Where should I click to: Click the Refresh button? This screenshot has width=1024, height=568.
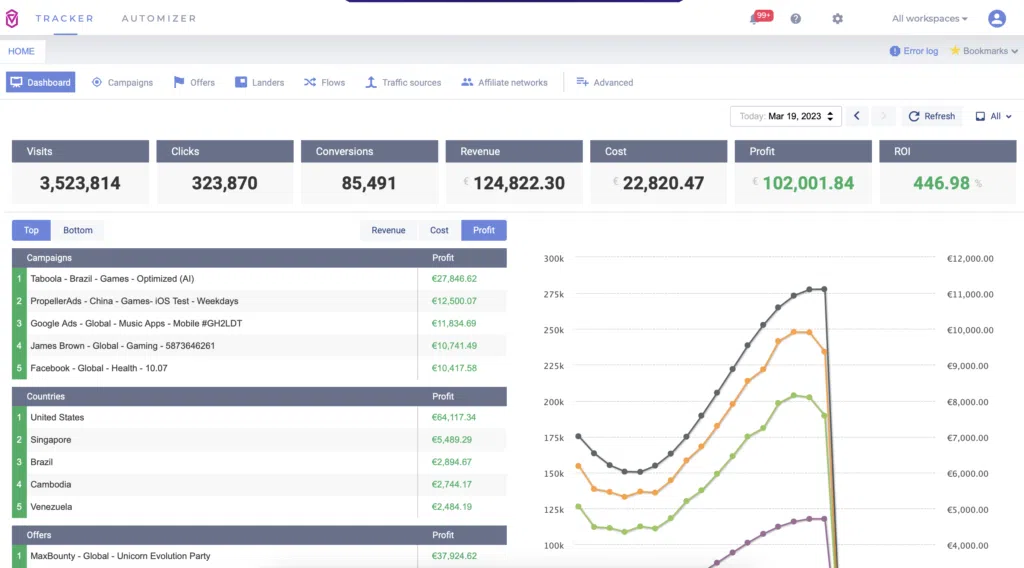click(932, 116)
